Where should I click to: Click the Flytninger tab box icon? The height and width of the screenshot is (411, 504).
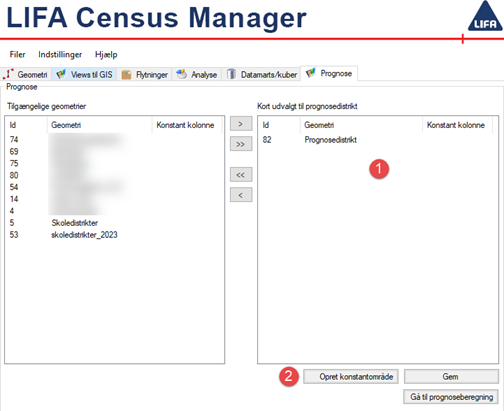click(x=126, y=74)
